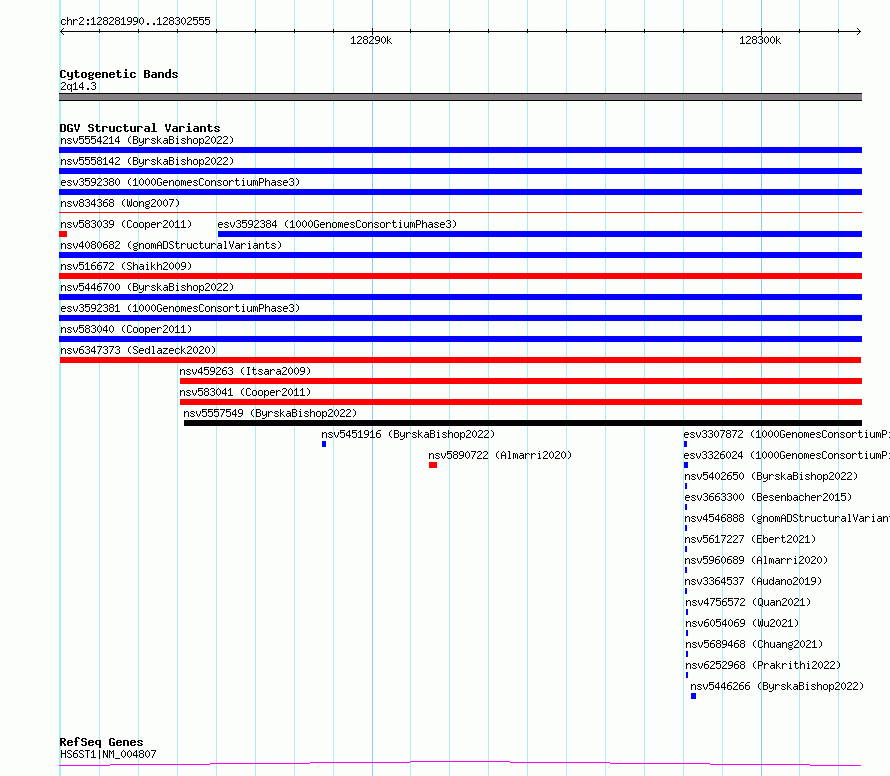The height and width of the screenshot is (776, 890).
Task: Open esv3592380 (1000GenomesConsortiumPhase3) variant
Action: pyautogui.click(x=180, y=182)
